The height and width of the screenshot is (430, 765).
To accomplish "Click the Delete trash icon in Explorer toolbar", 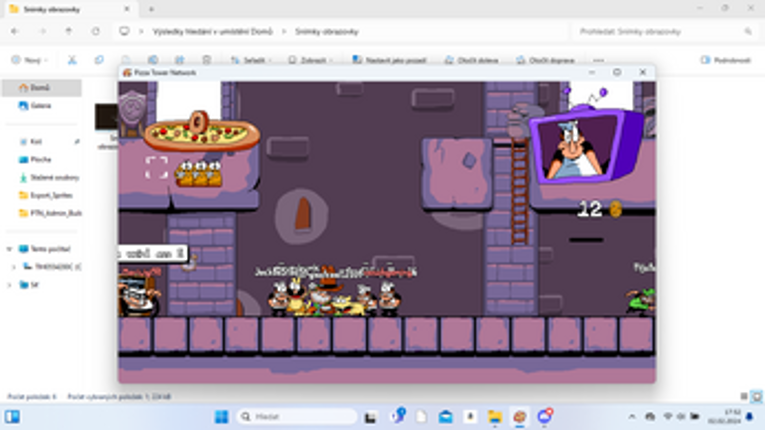I will tap(206, 60).
